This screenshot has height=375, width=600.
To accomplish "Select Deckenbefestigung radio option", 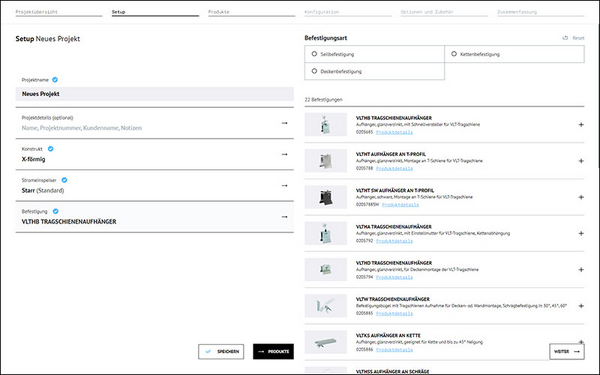I will (x=314, y=71).
